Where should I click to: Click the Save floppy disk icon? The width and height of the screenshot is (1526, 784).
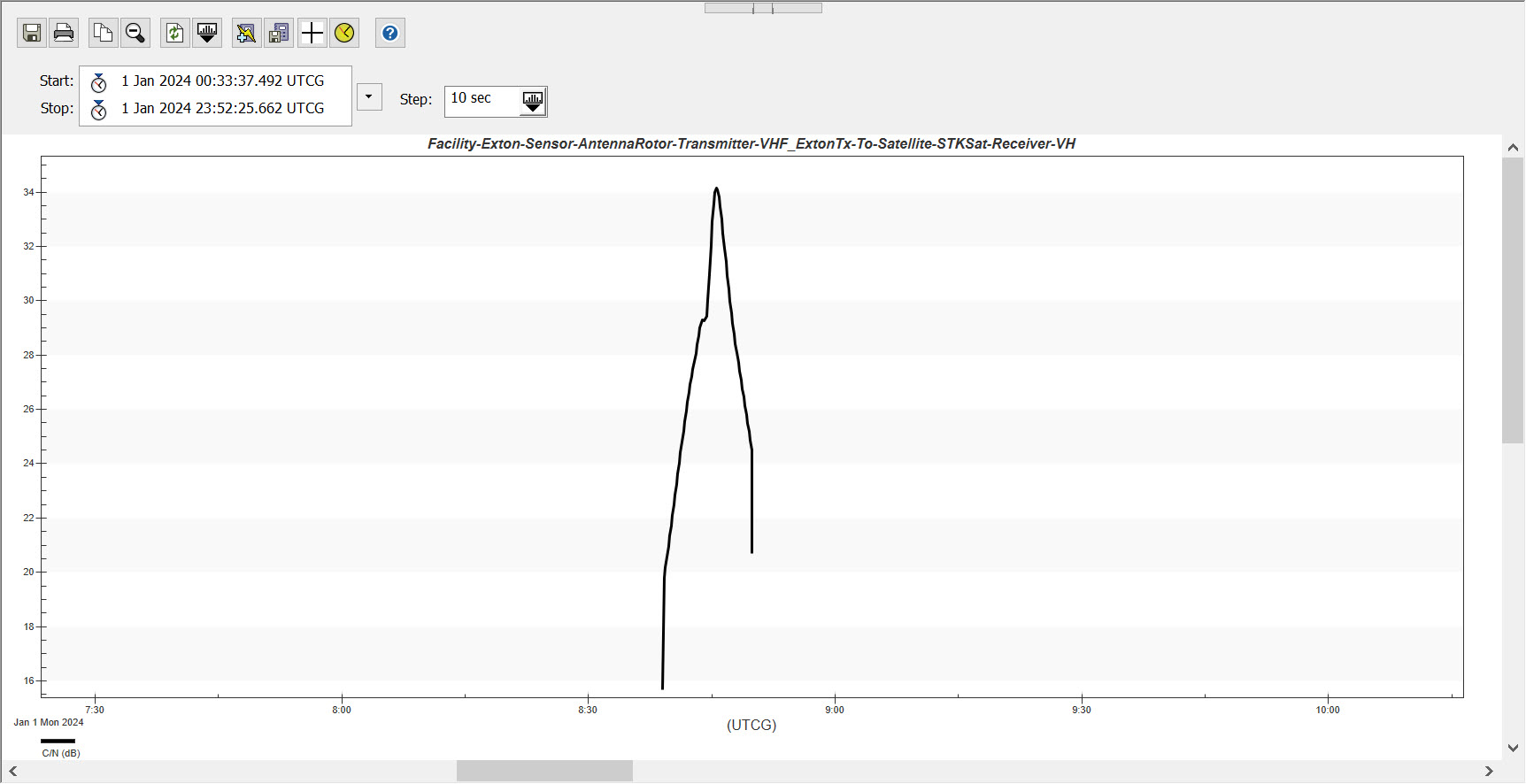click(x=32, y=34)
